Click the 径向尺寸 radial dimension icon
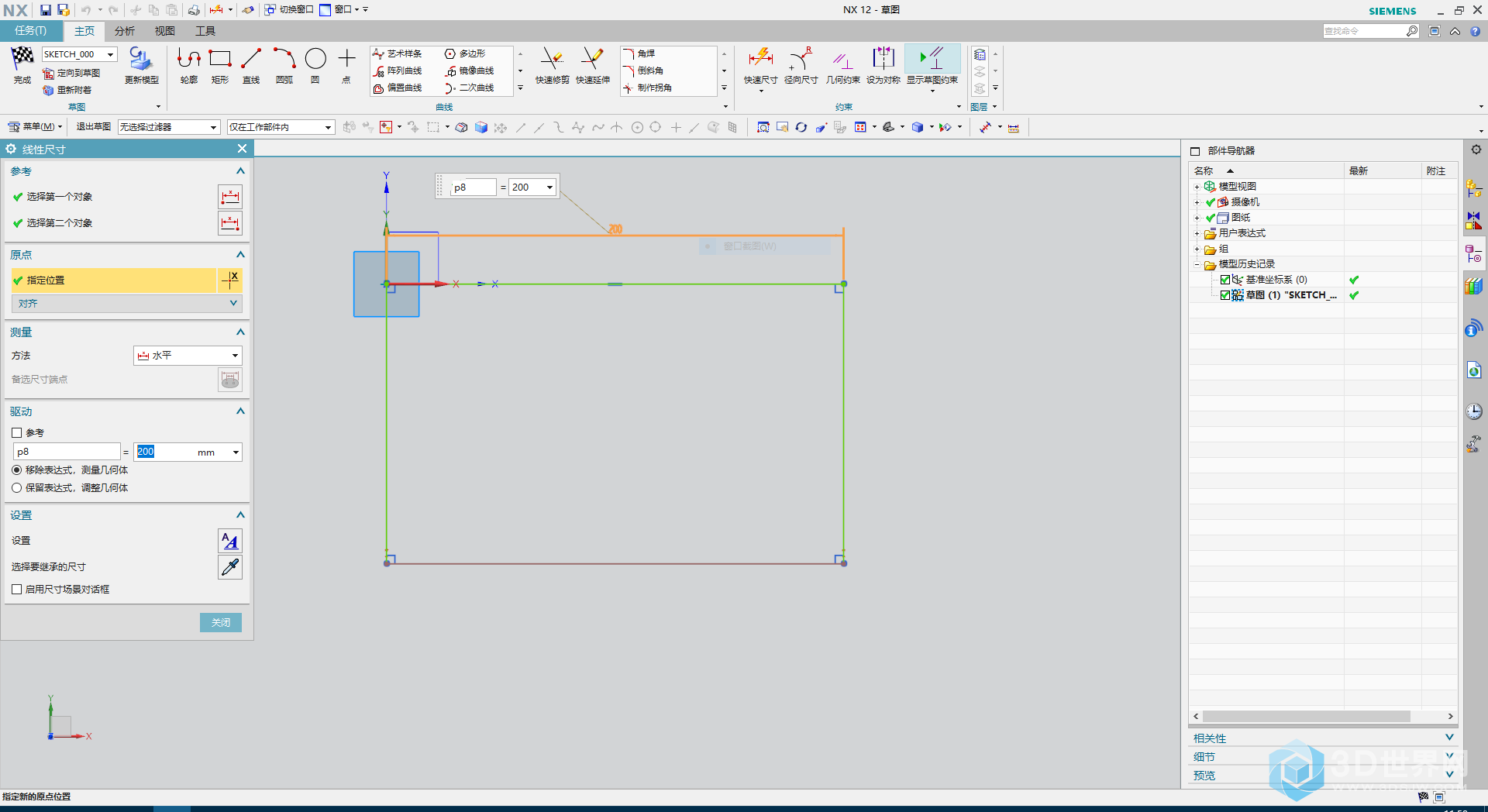 click(801, 59)
